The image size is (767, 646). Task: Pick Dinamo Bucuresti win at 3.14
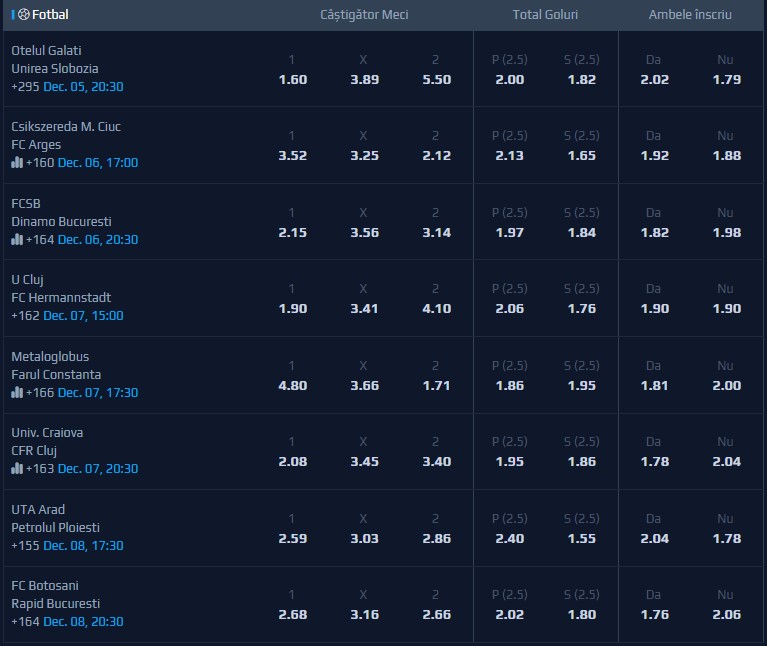coord(436,232)
